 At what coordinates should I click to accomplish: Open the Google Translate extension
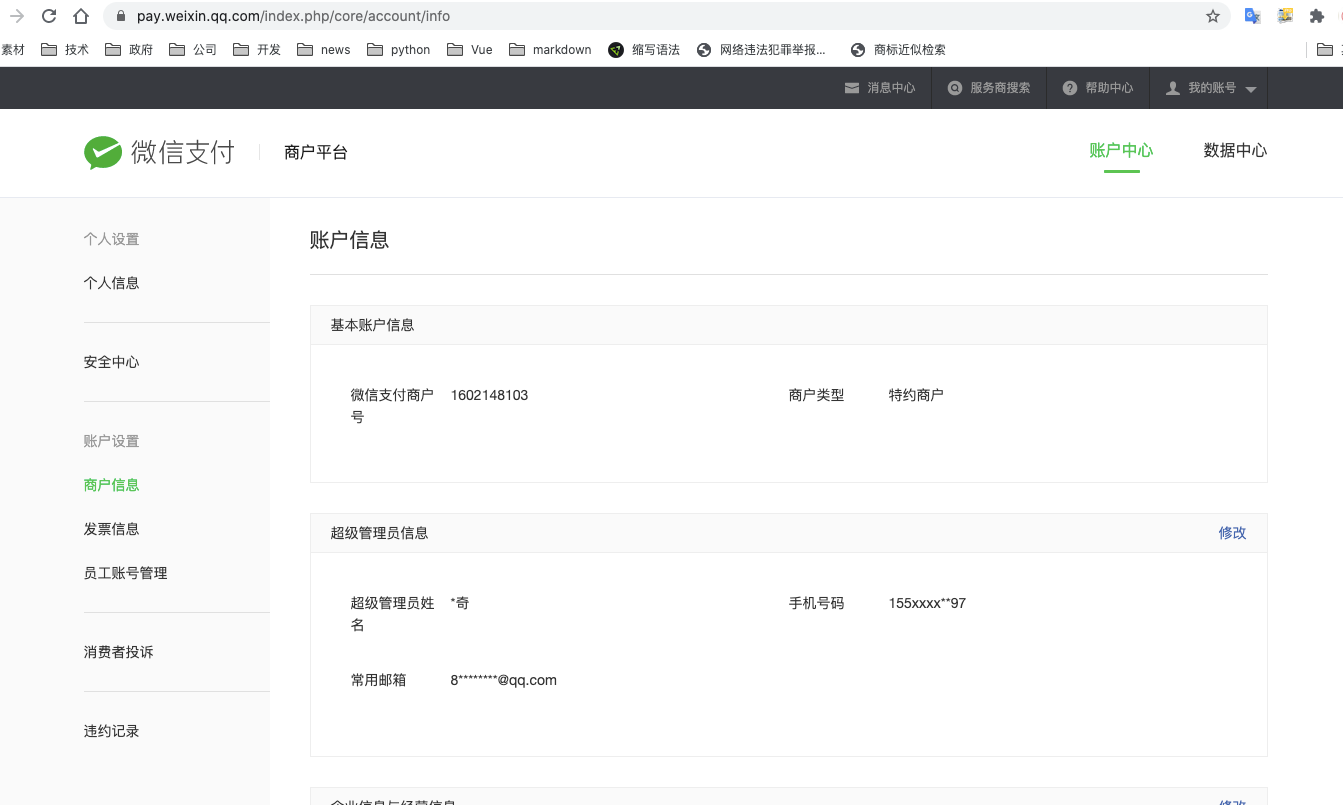1252,16
